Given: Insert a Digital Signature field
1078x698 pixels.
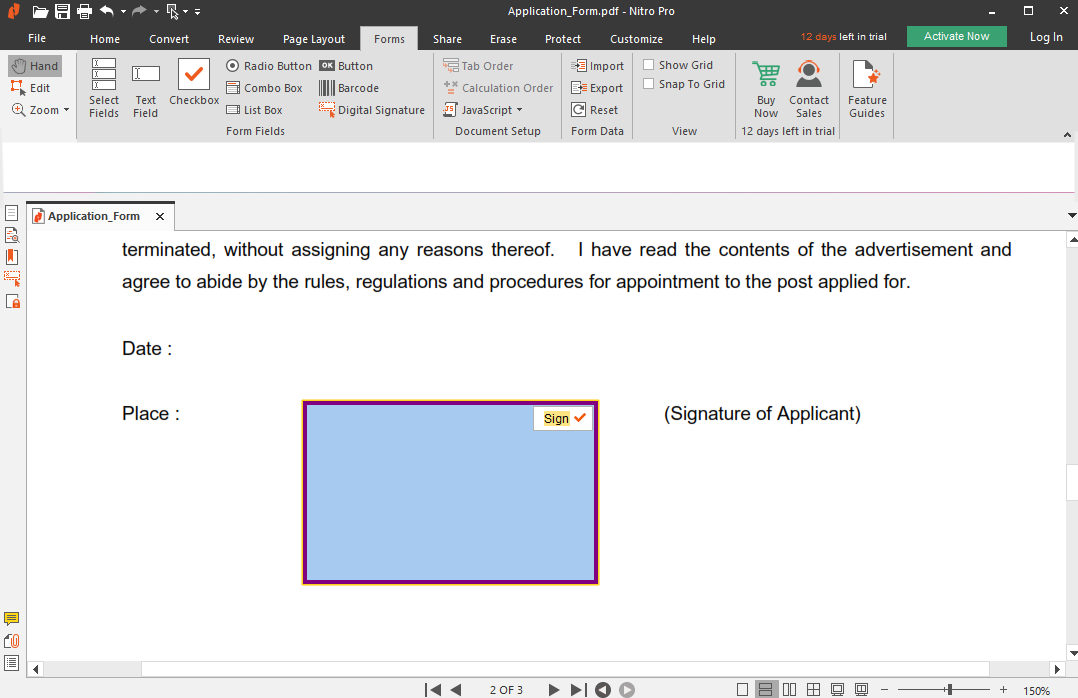Looking at the screenshot, I should pos(372,110).
